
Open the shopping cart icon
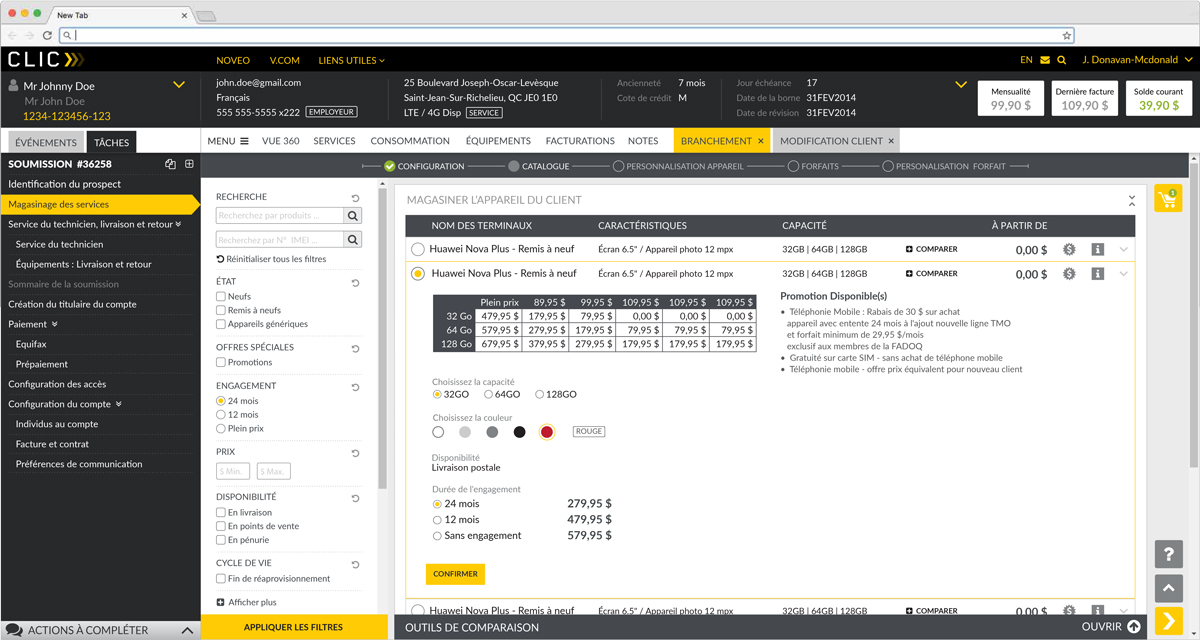click(x=1168, y=198)
